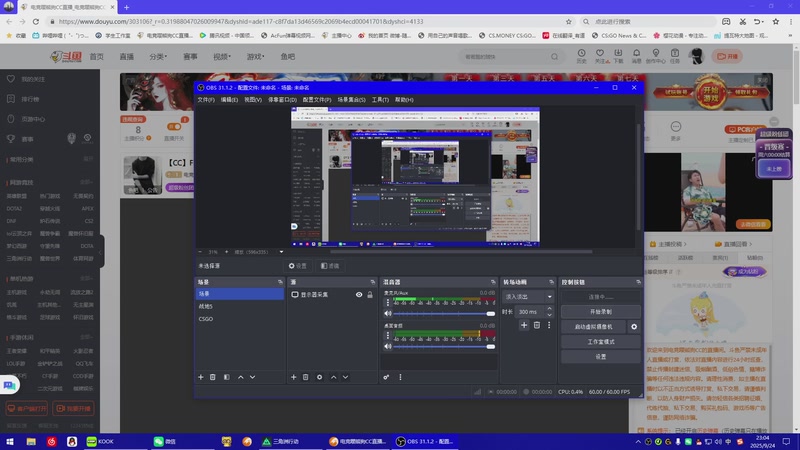Open Douyu 历史 history icon in header
This screenshot has width=800, height=450.
(x=581, y=56)
